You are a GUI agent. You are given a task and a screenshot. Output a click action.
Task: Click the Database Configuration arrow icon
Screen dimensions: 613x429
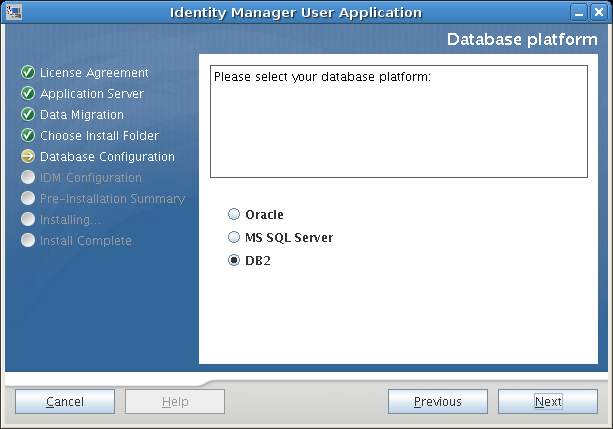(x=28, y=157)
